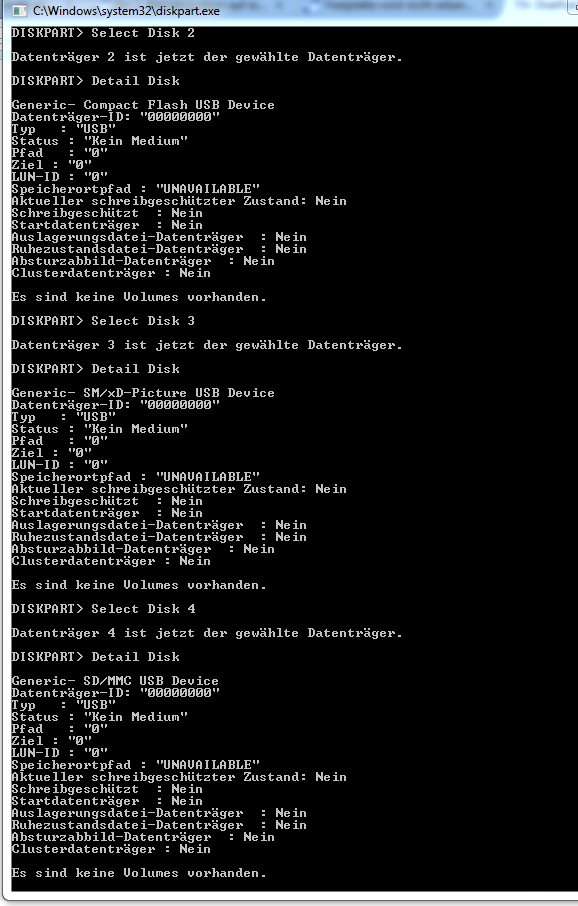Image resolution: width=578 pixels, height=906 pixels.
Task: Click 'Datenträger 4 ist jetzt der gewählte Datenträger' line
Action: [x=207, y=633]
